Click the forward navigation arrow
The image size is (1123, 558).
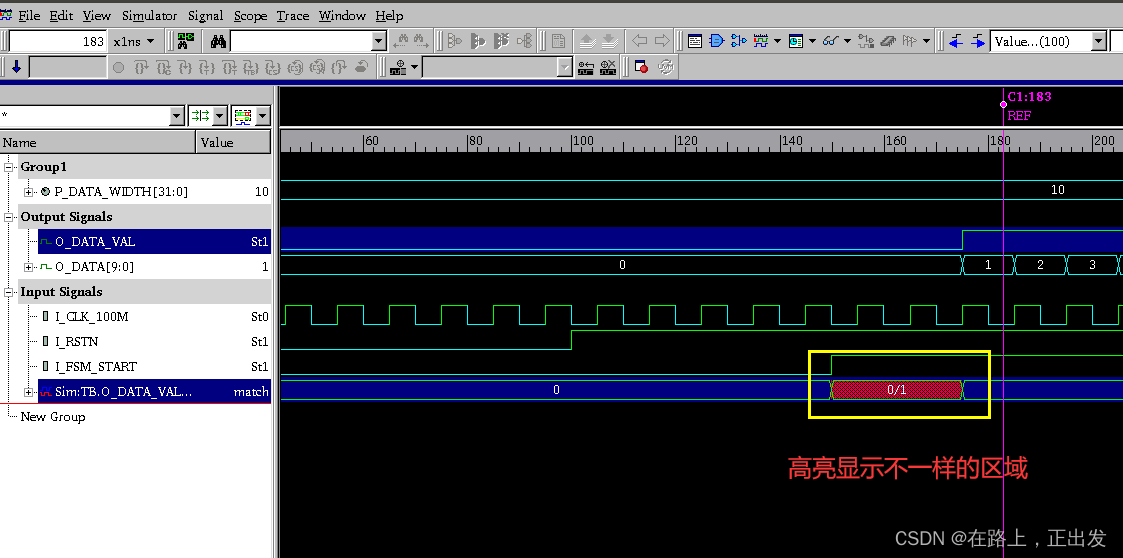[662, 41]
